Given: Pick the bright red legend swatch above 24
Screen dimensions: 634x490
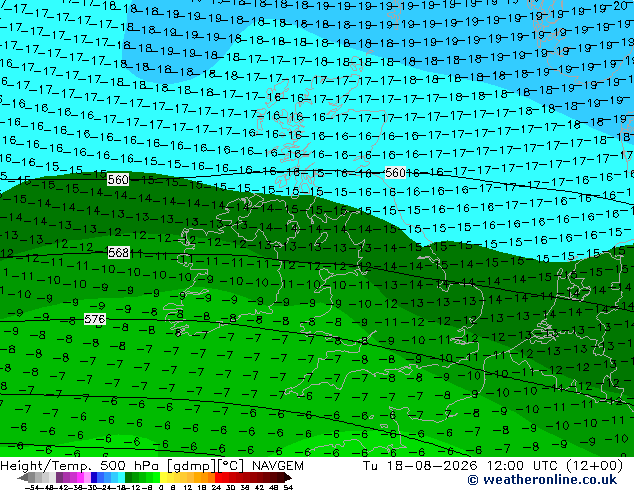Looking at the screenshot, I should [218, 477].
